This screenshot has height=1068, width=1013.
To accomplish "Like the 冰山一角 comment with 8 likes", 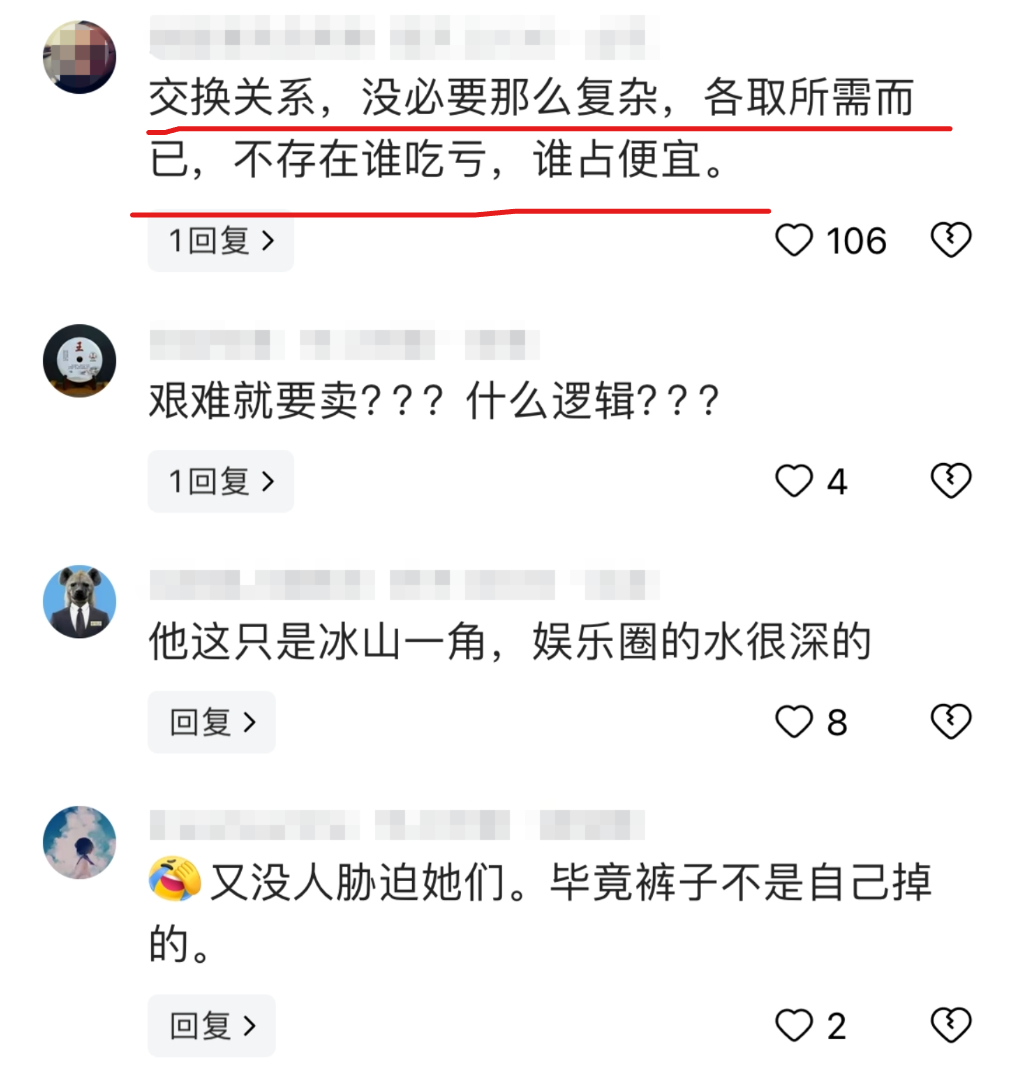I will [x=794, y=721].
